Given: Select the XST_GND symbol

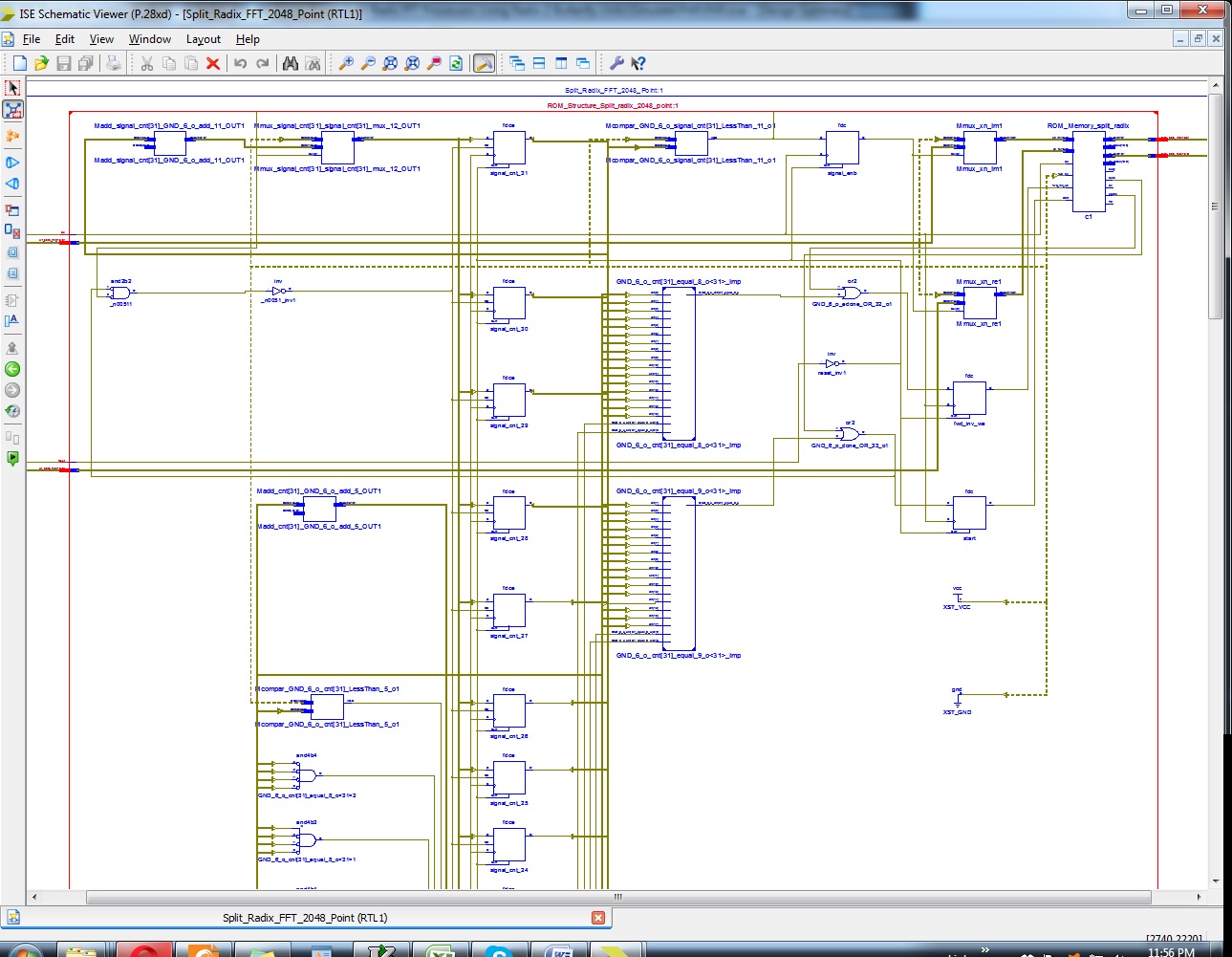Looking at the screenshot, I should [x=957, y=699].
